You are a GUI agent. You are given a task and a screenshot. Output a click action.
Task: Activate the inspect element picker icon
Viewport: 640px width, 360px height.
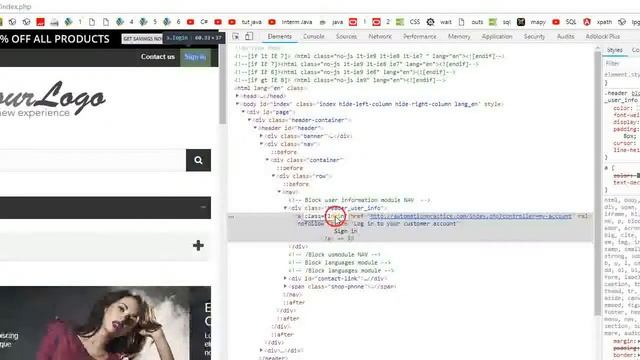coord(236,37)
